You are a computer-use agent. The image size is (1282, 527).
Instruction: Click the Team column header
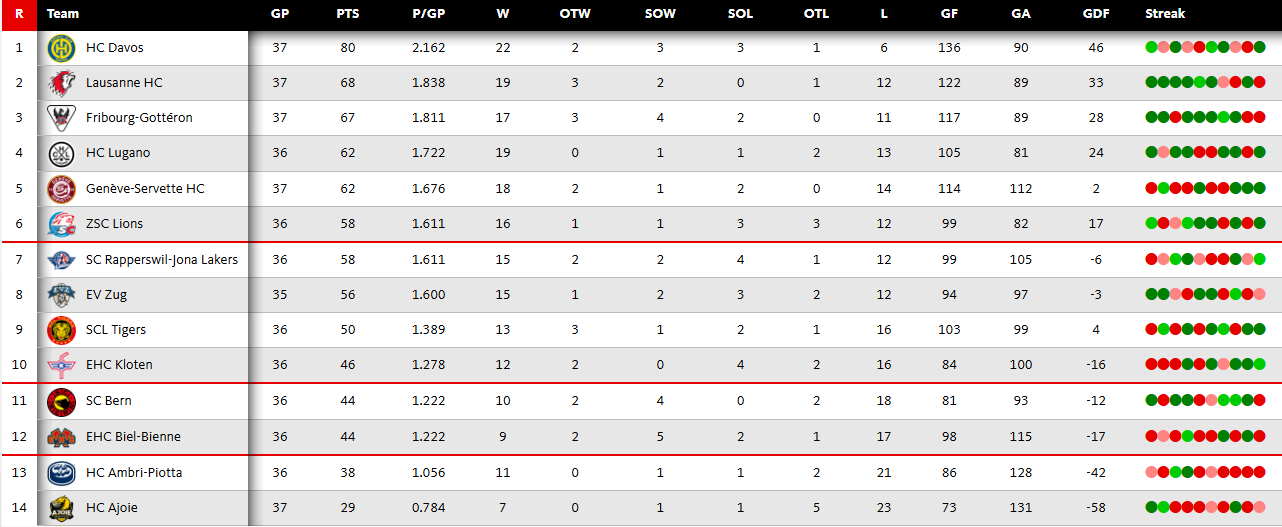(x=63, y=14)
